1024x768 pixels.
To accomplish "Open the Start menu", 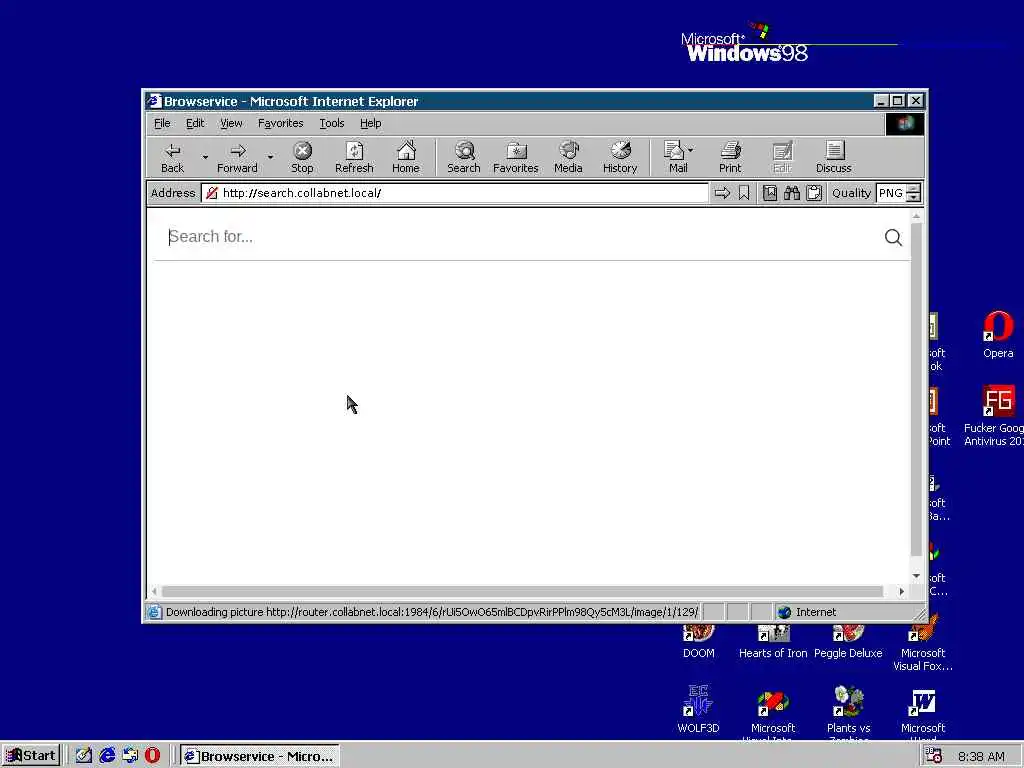I will (31, 756).
